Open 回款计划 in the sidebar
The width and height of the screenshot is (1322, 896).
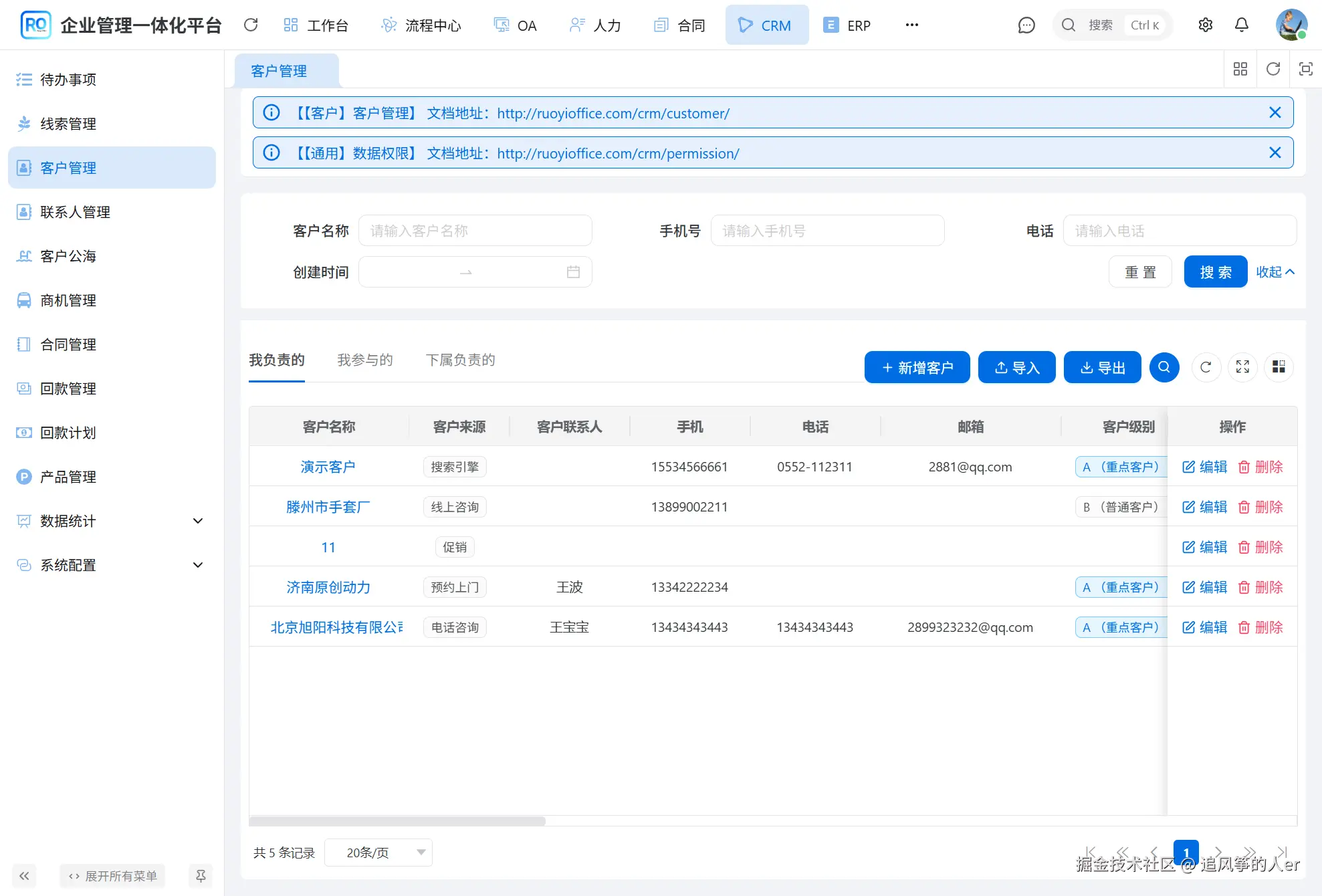112,433
